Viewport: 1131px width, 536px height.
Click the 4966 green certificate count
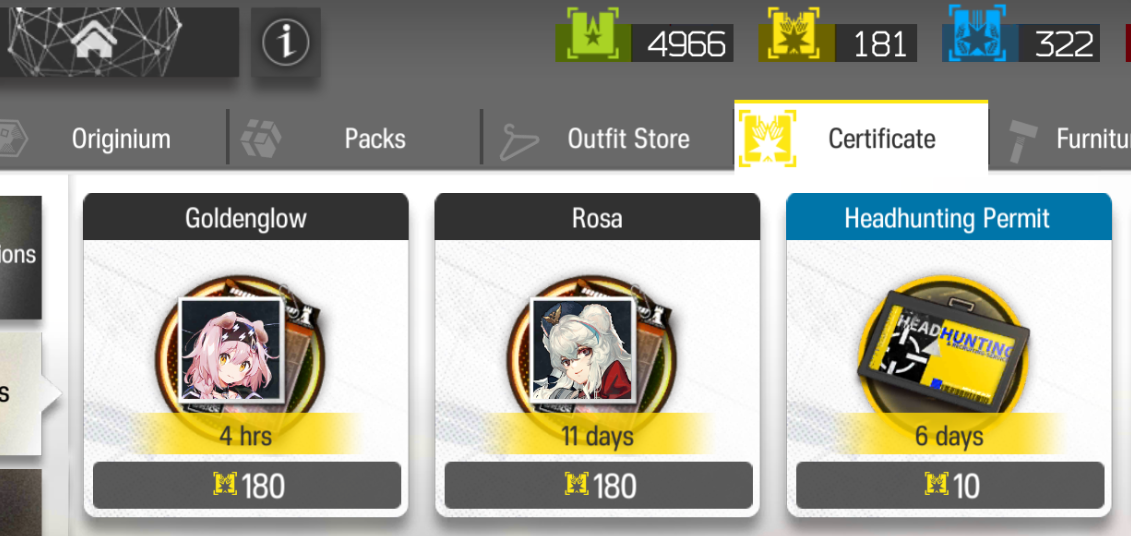pyautogui.click(x=686, y=45)
